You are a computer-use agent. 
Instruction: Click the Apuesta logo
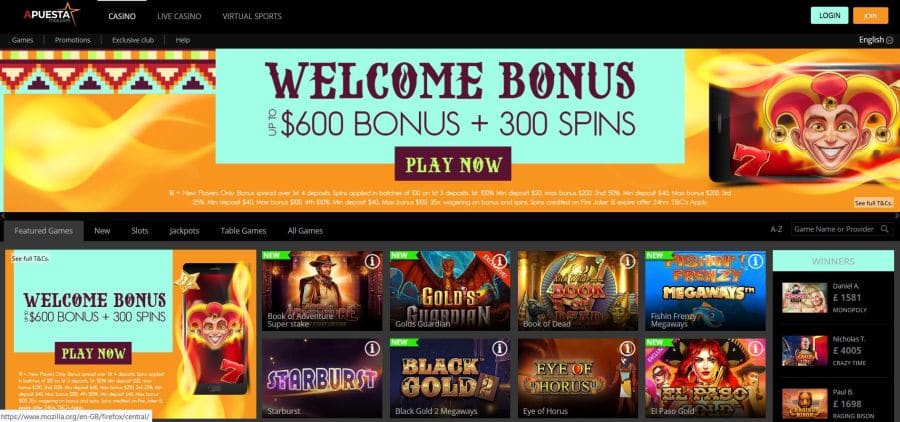pyautogui.click(x=52, y=14)
